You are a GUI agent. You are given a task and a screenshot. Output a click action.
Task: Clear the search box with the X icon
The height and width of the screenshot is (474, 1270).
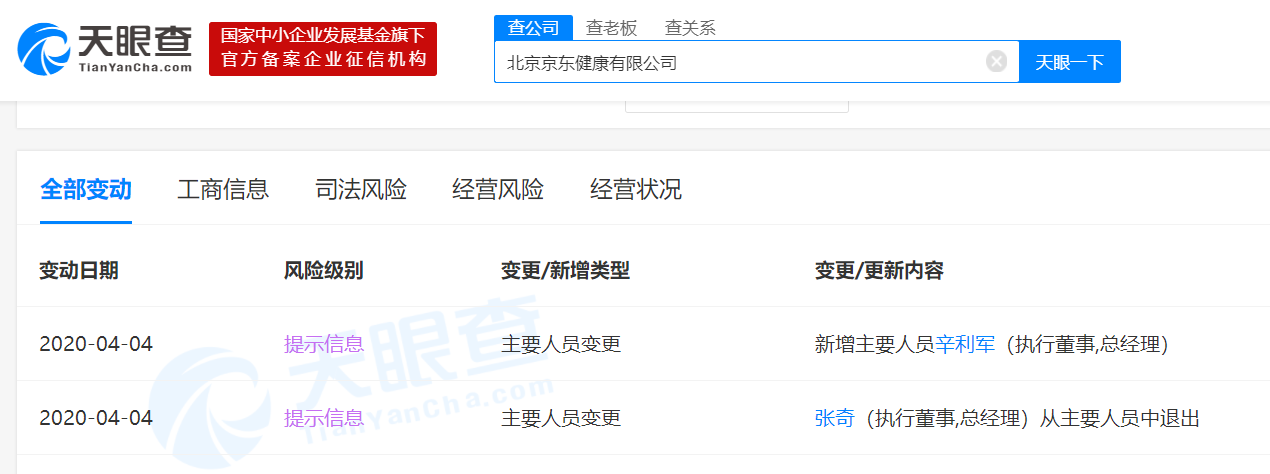pyautogui.click(x=996, y=62)
